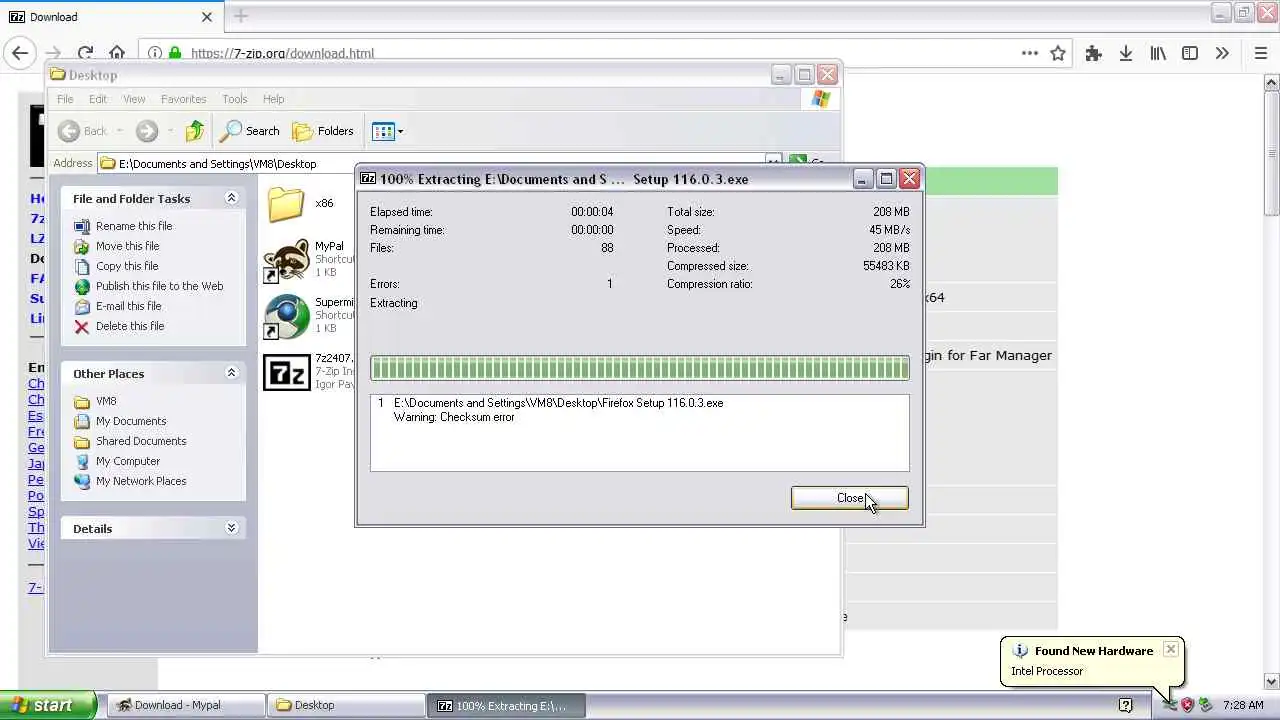Close the 7-Zip extraction dialog via Close button
The image size is (1280, 720).
[x=849, y=498]
